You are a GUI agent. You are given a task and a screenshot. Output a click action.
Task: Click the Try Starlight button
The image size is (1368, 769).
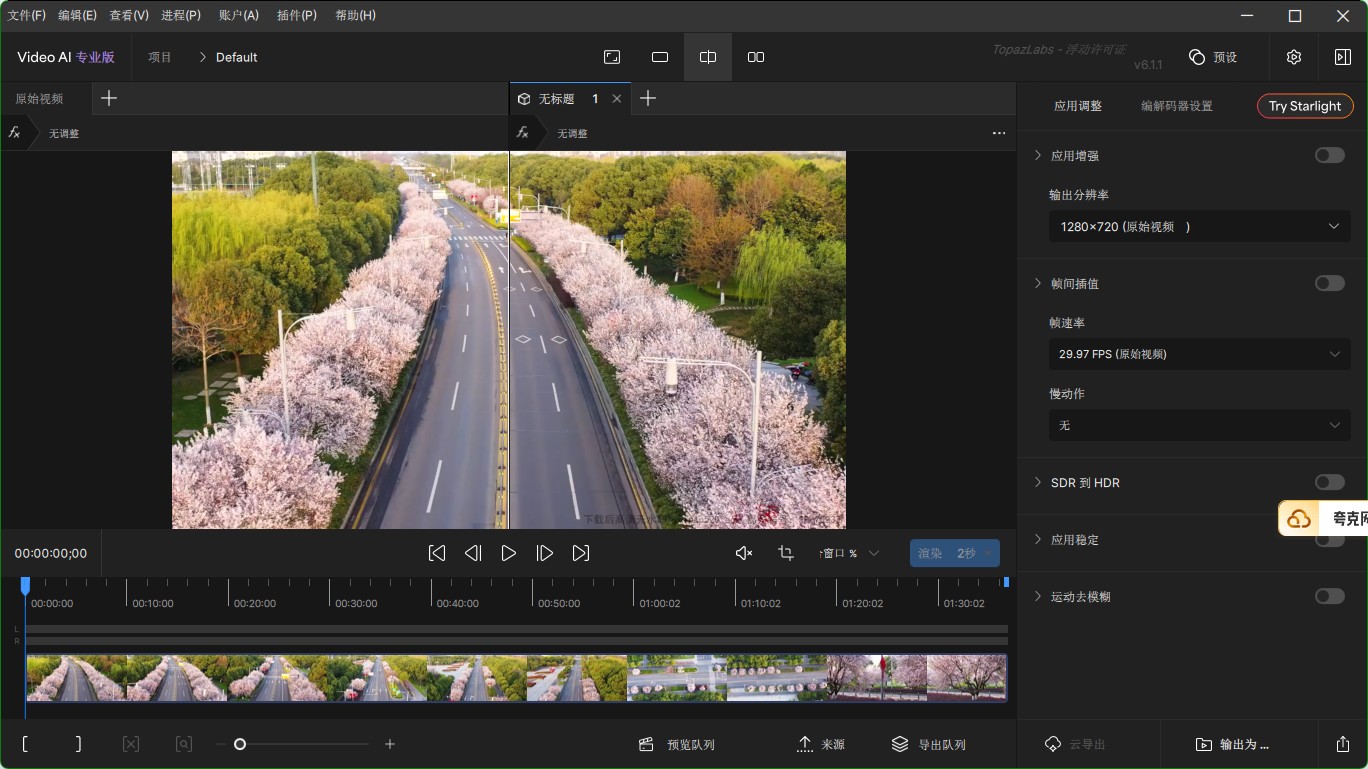point(1304,106)
